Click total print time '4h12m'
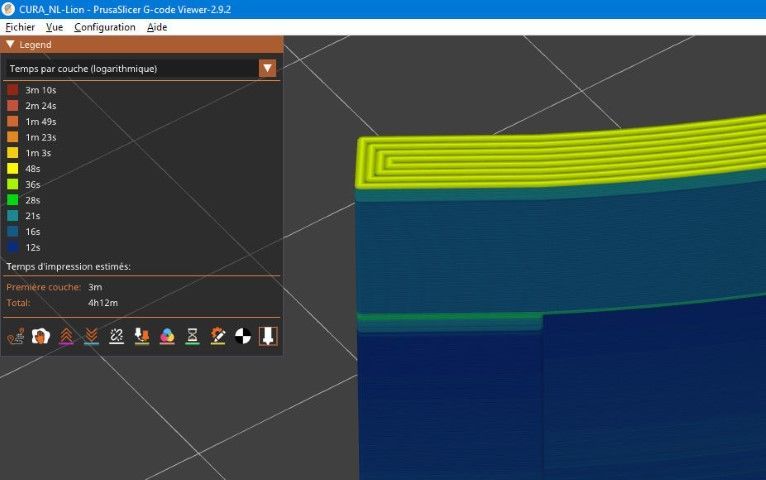 [103, 303]
